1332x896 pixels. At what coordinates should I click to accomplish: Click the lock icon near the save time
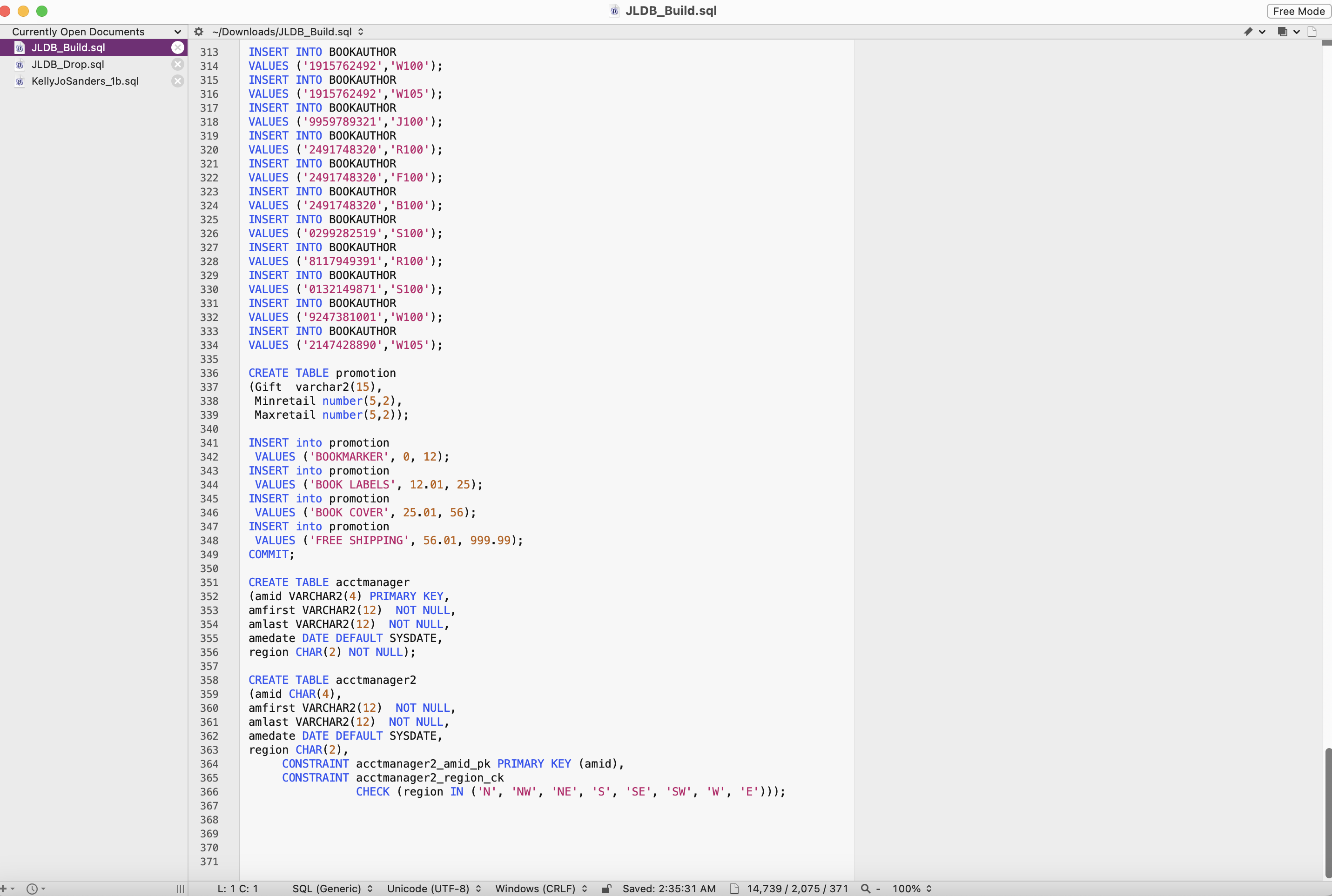[606, 889]
